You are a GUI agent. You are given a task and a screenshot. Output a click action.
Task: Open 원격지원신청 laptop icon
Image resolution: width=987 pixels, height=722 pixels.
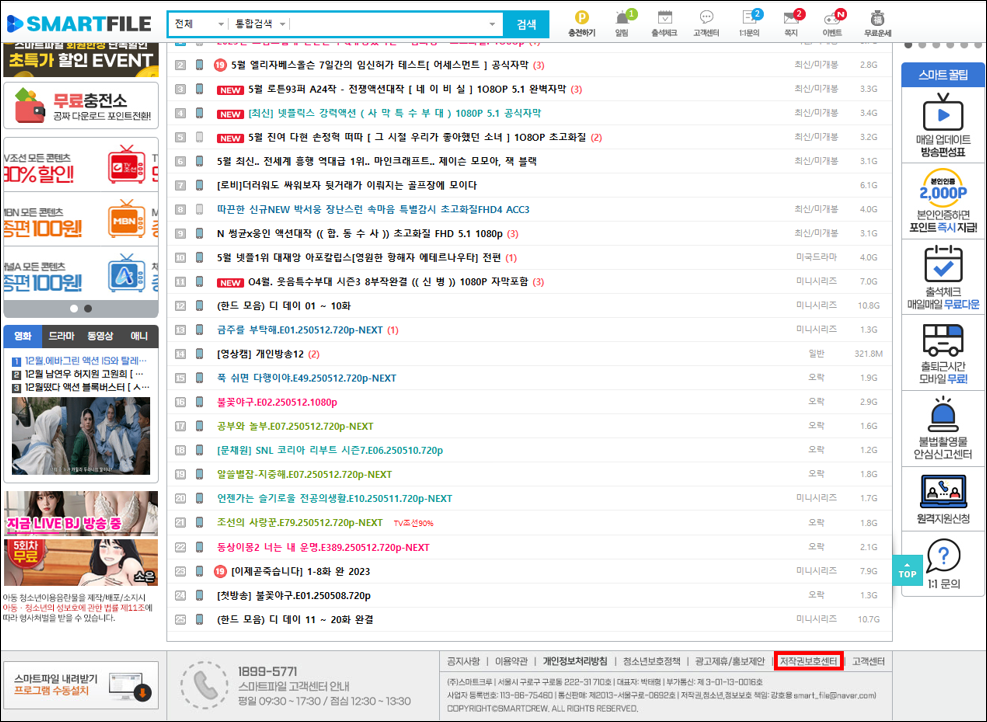click(x=942, y=492)
